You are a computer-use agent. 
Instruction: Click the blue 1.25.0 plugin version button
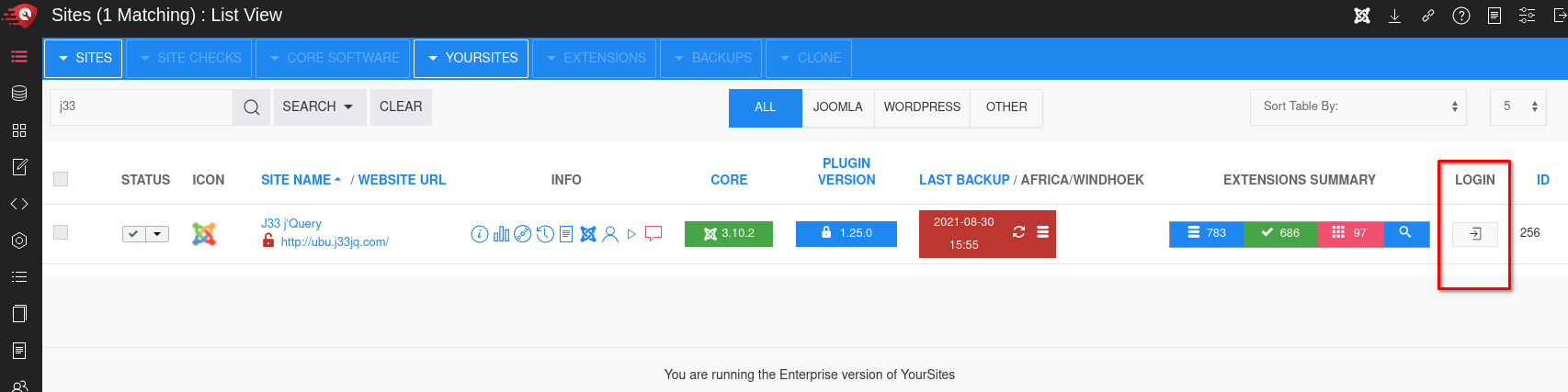[x=846, y=234]
